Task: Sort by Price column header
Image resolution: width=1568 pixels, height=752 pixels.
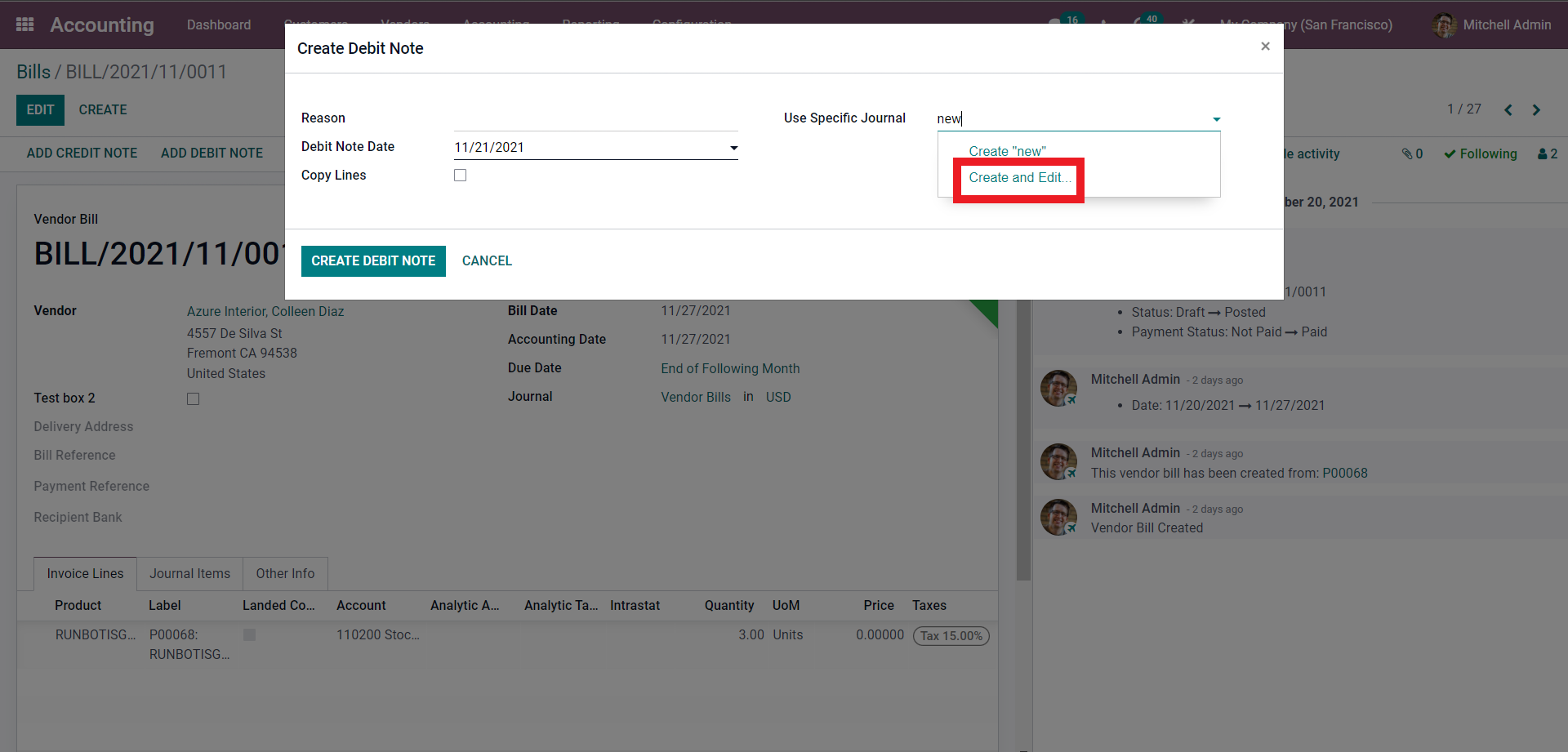Action: pyautogui.click(x=879, y=606)
